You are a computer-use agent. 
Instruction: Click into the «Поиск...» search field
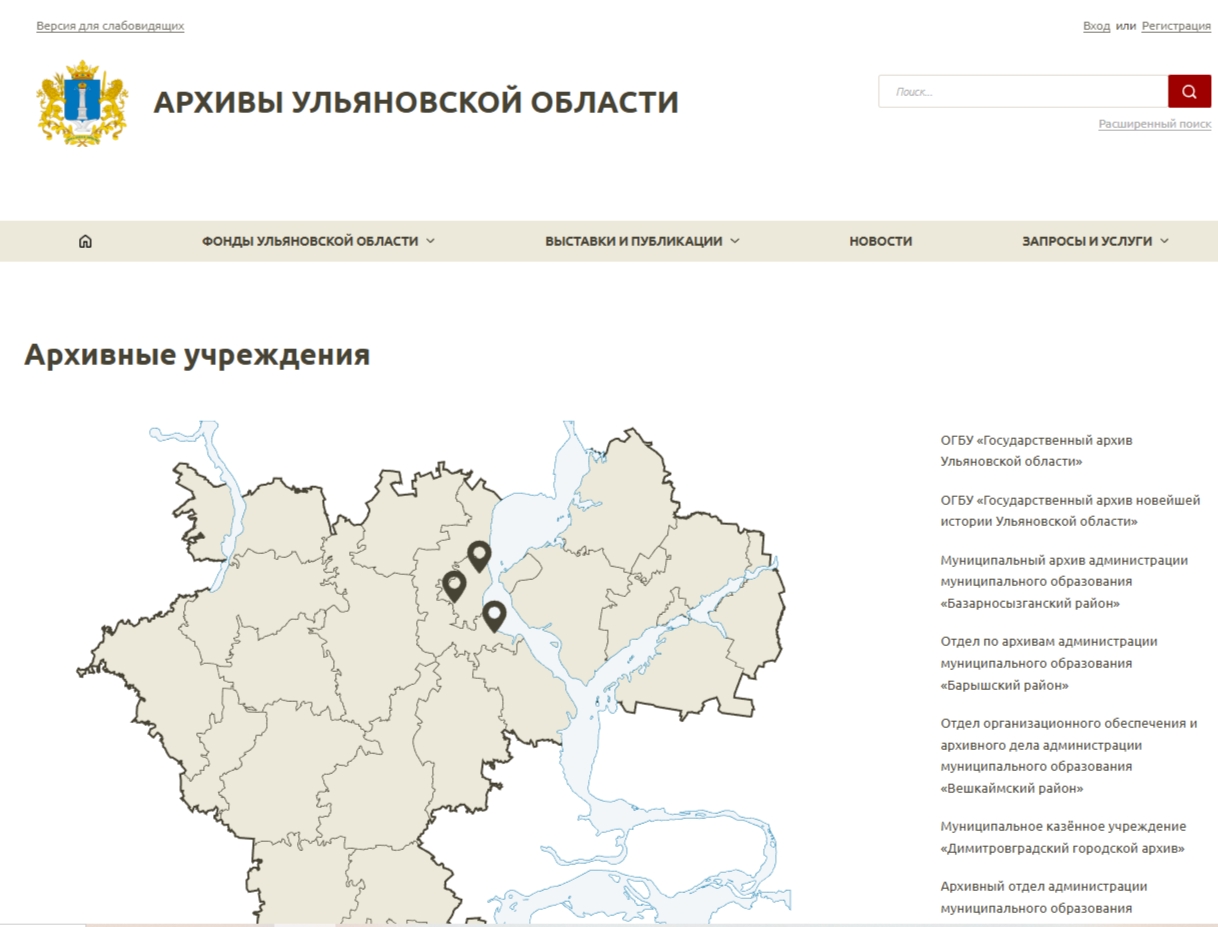pyautogui.click(x=1022, y=92)
